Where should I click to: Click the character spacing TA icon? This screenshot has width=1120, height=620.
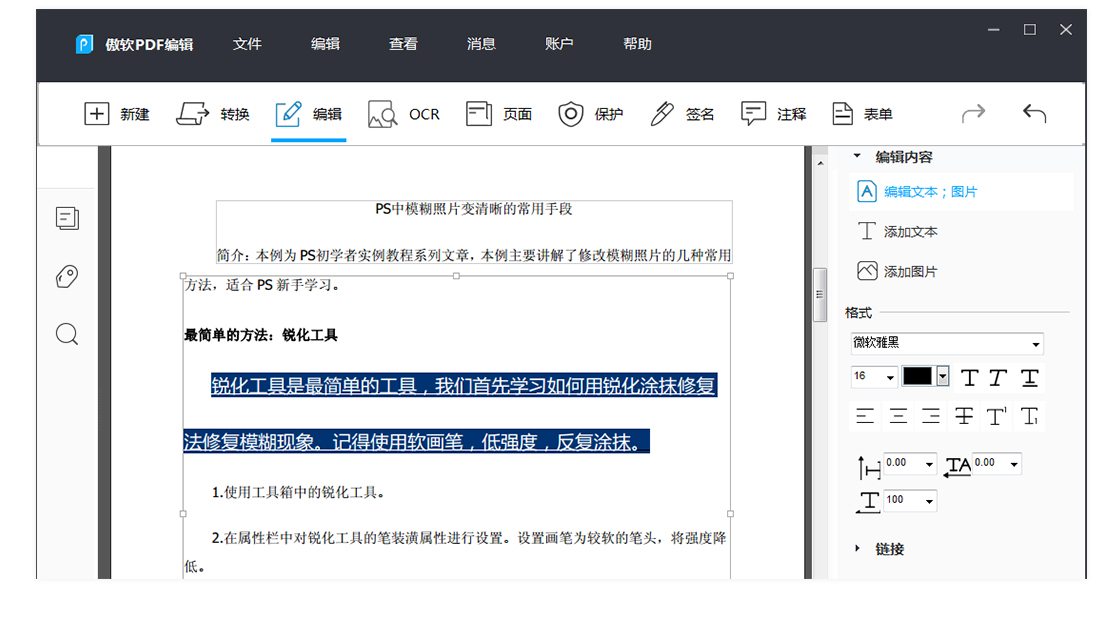956,467
